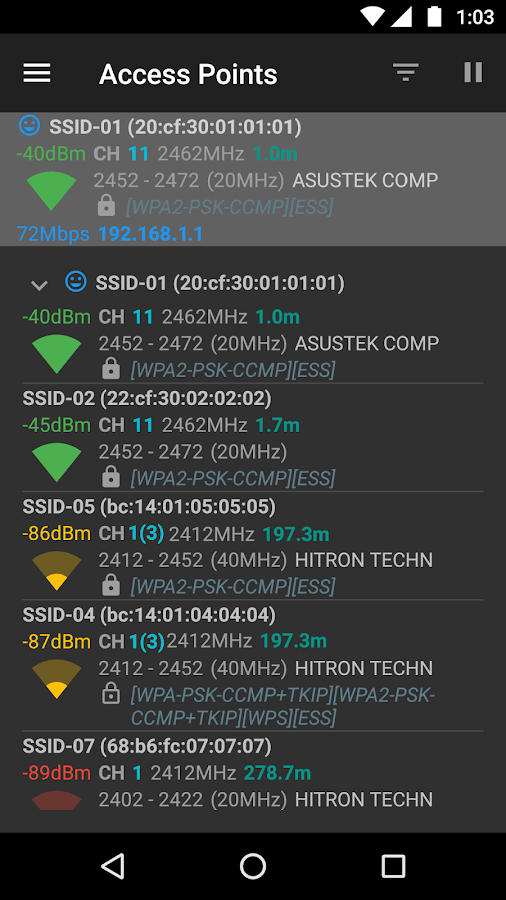Collapse the SSID-01 group chevron
Screen dimensions: 506x900
pos(39,285)
